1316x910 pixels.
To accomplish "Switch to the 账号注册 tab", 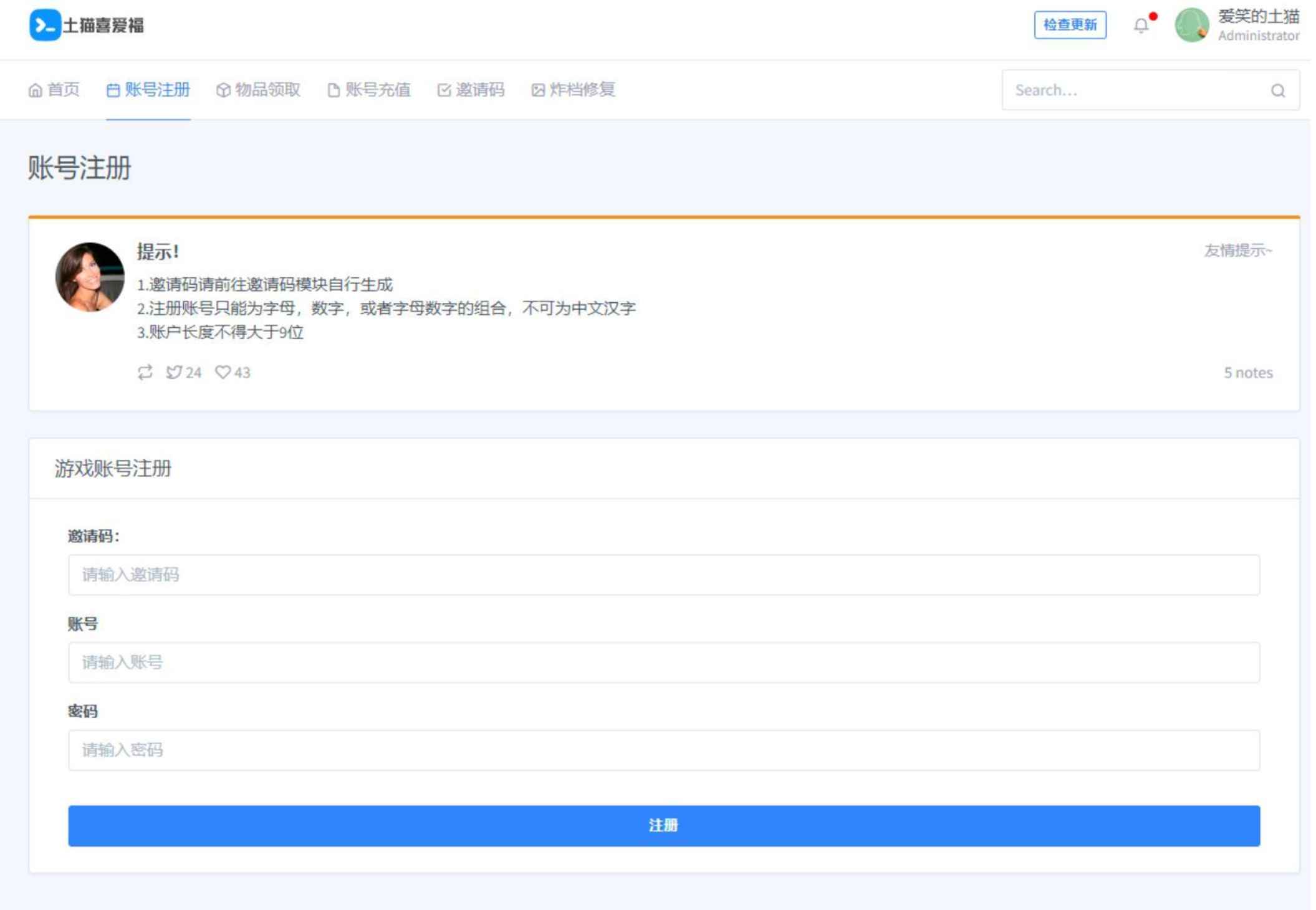I will pos(149,90).
